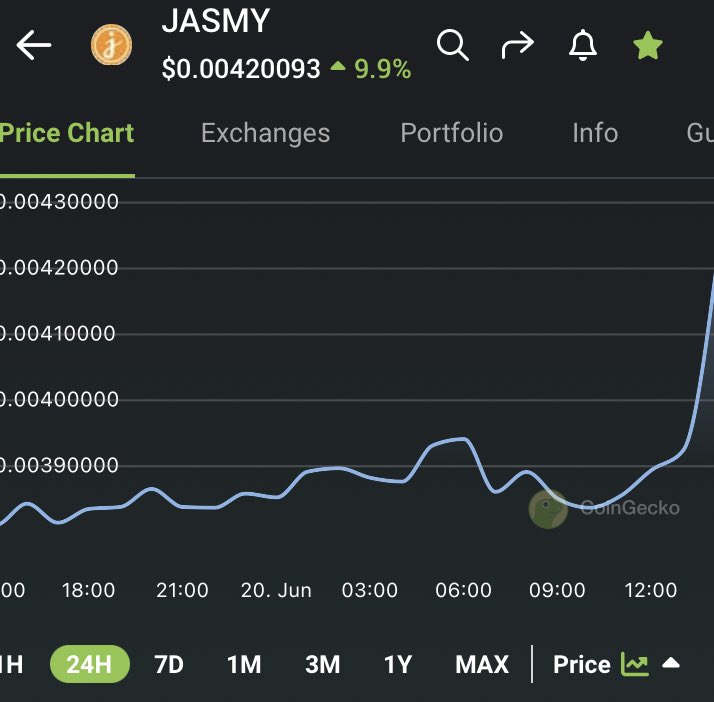
Task: Tap the 0.00390000 axis label
Action: [x=59, y=465]
